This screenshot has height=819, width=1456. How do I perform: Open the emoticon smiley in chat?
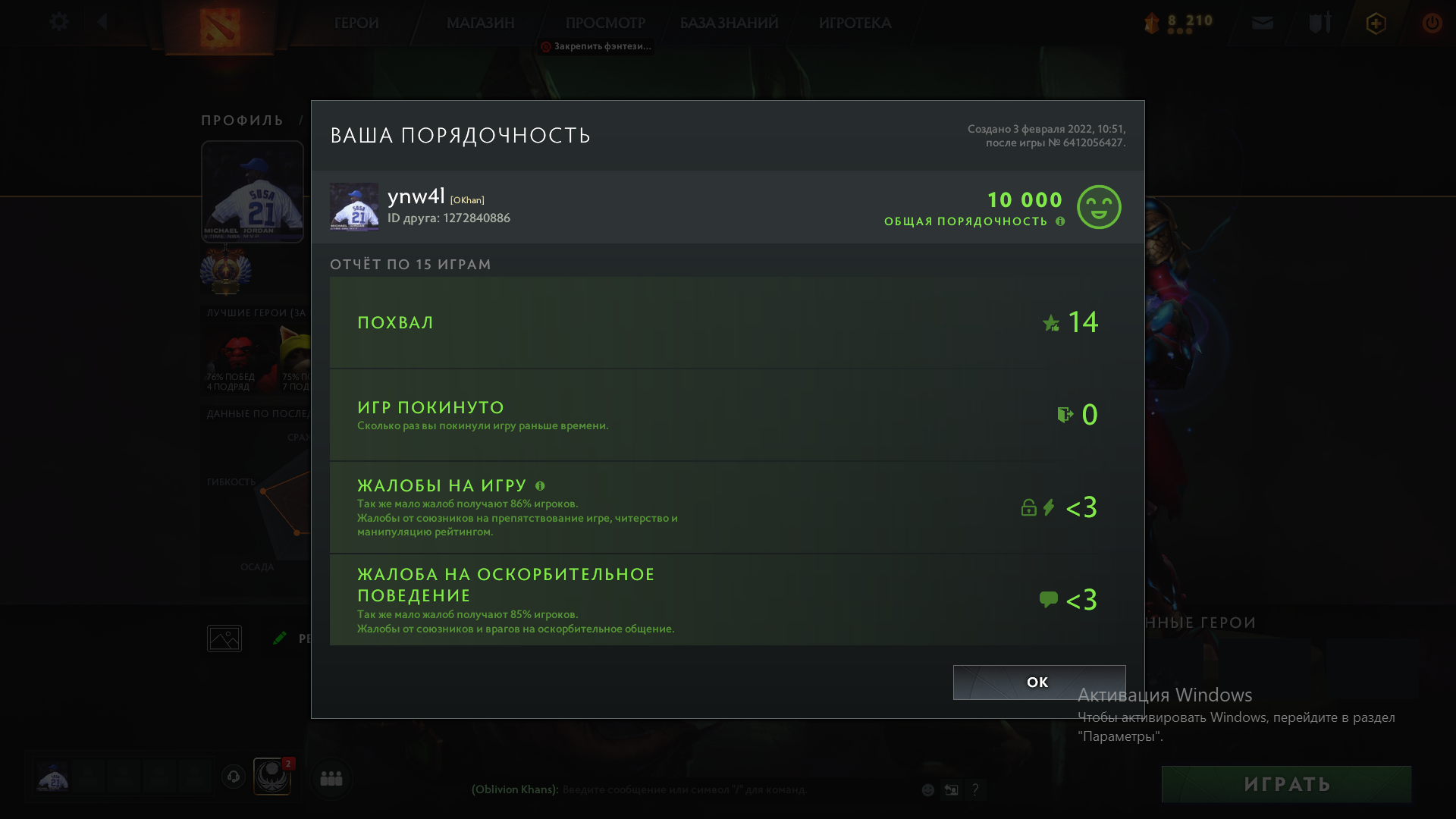[x=927, y=790]
